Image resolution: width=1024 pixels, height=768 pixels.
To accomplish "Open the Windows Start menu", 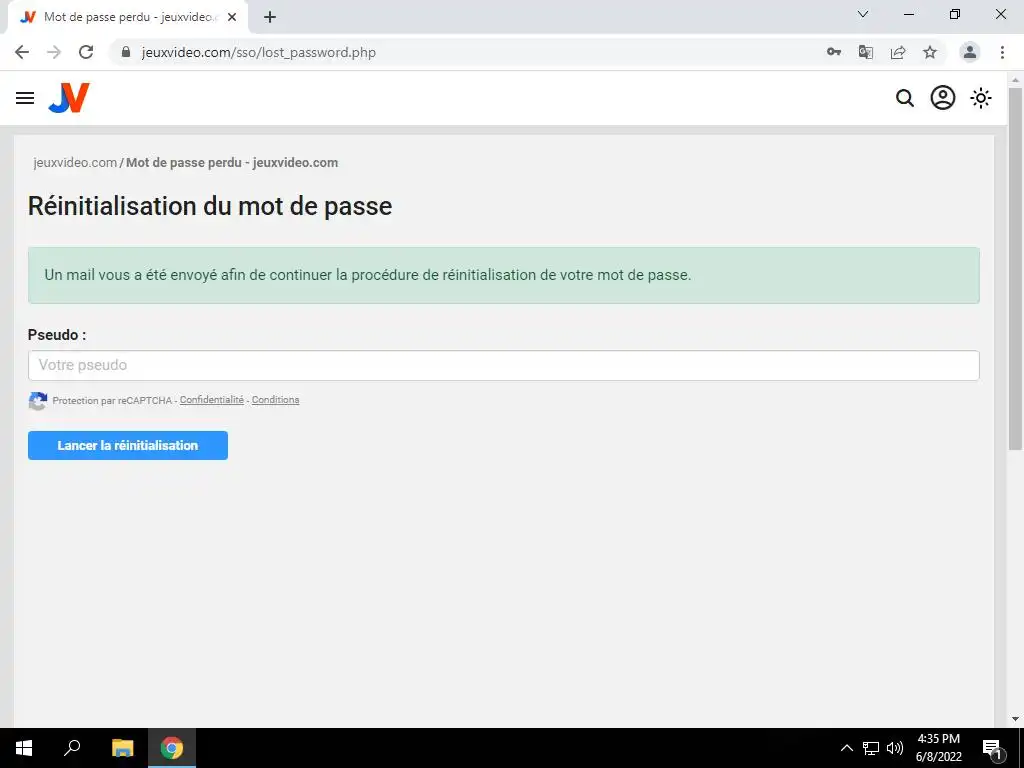I will [24, 748].
